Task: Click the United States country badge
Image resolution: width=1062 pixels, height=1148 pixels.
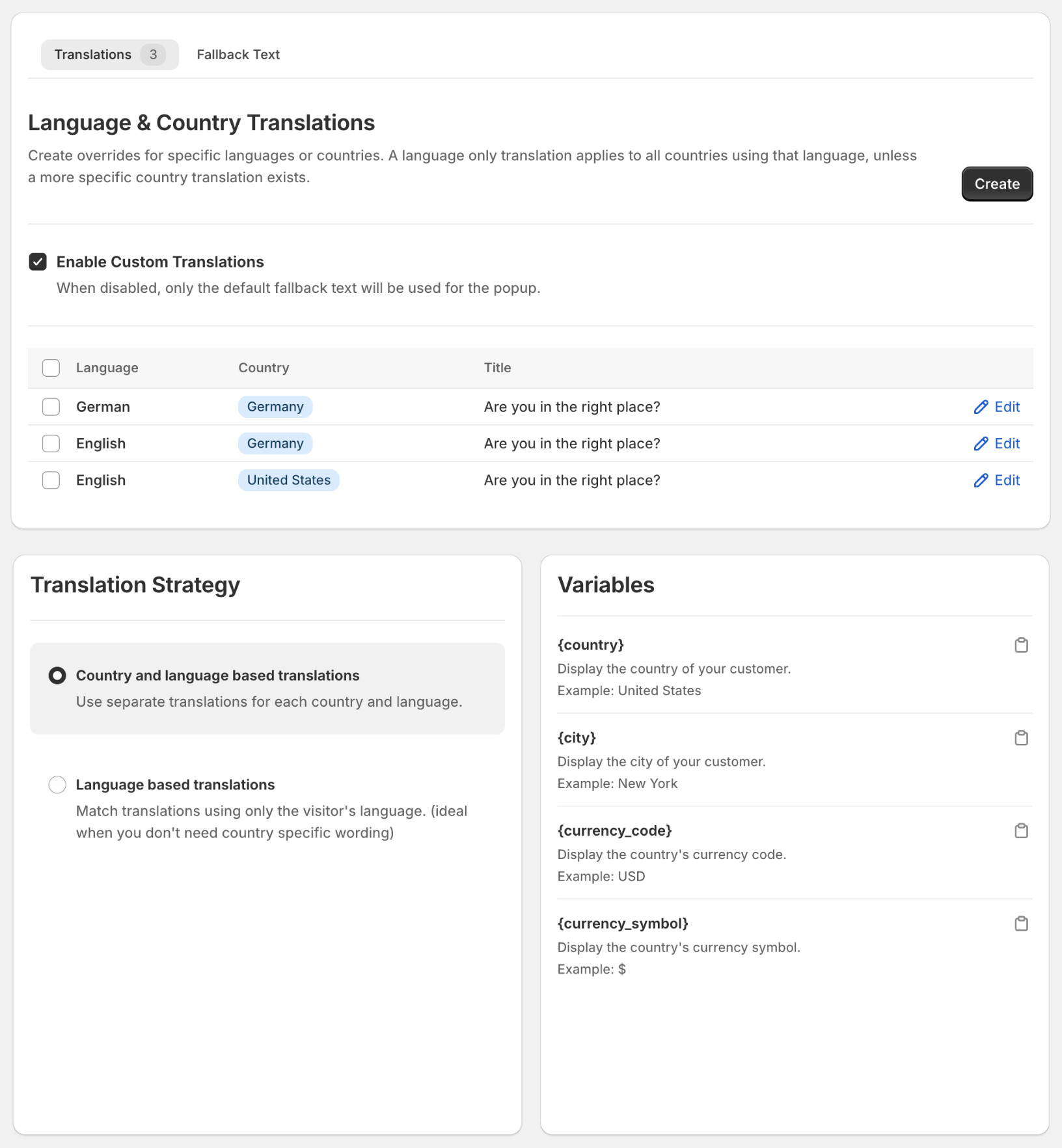Action: tap(288, 480)
